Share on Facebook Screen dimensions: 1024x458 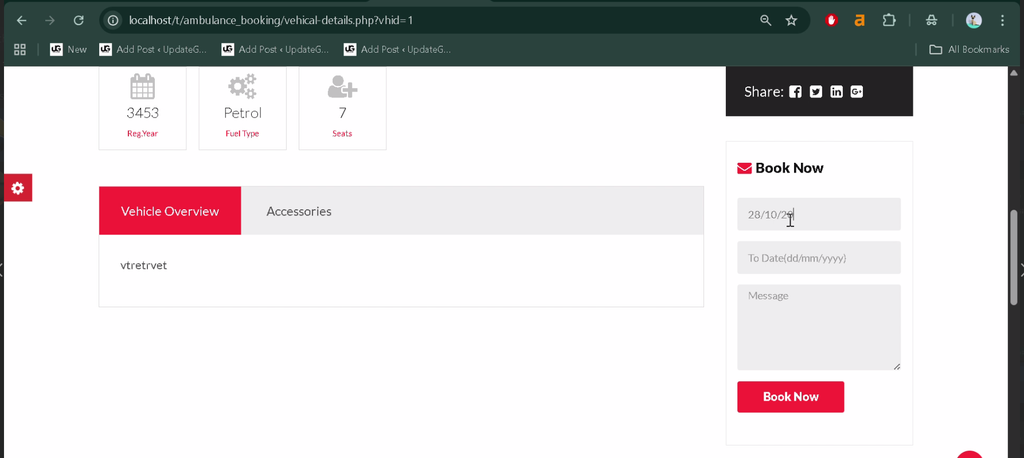tap(795, 91)
